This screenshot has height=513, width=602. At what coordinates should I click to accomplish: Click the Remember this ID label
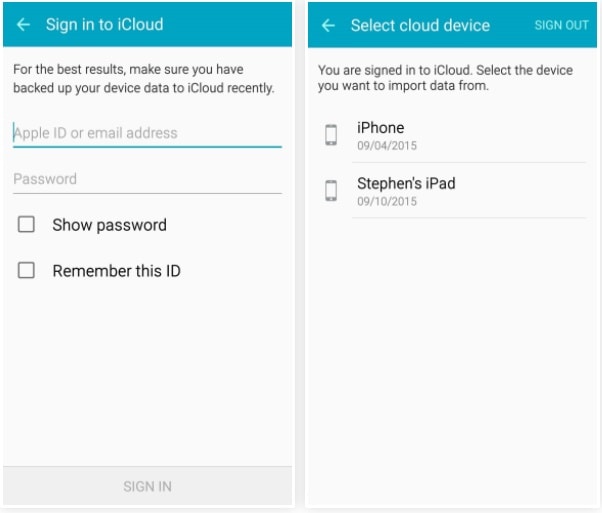click(x=116, y=271)
